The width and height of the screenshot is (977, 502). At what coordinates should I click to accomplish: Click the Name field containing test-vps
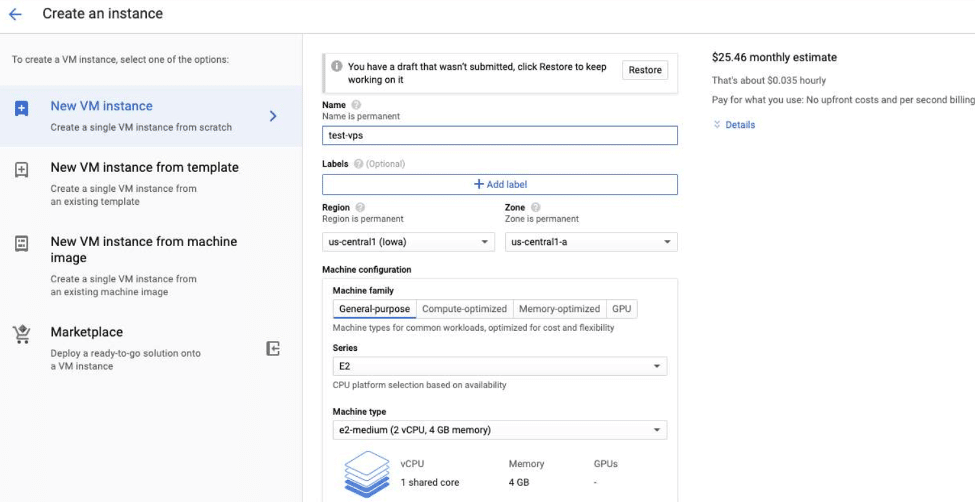[500, 135]
